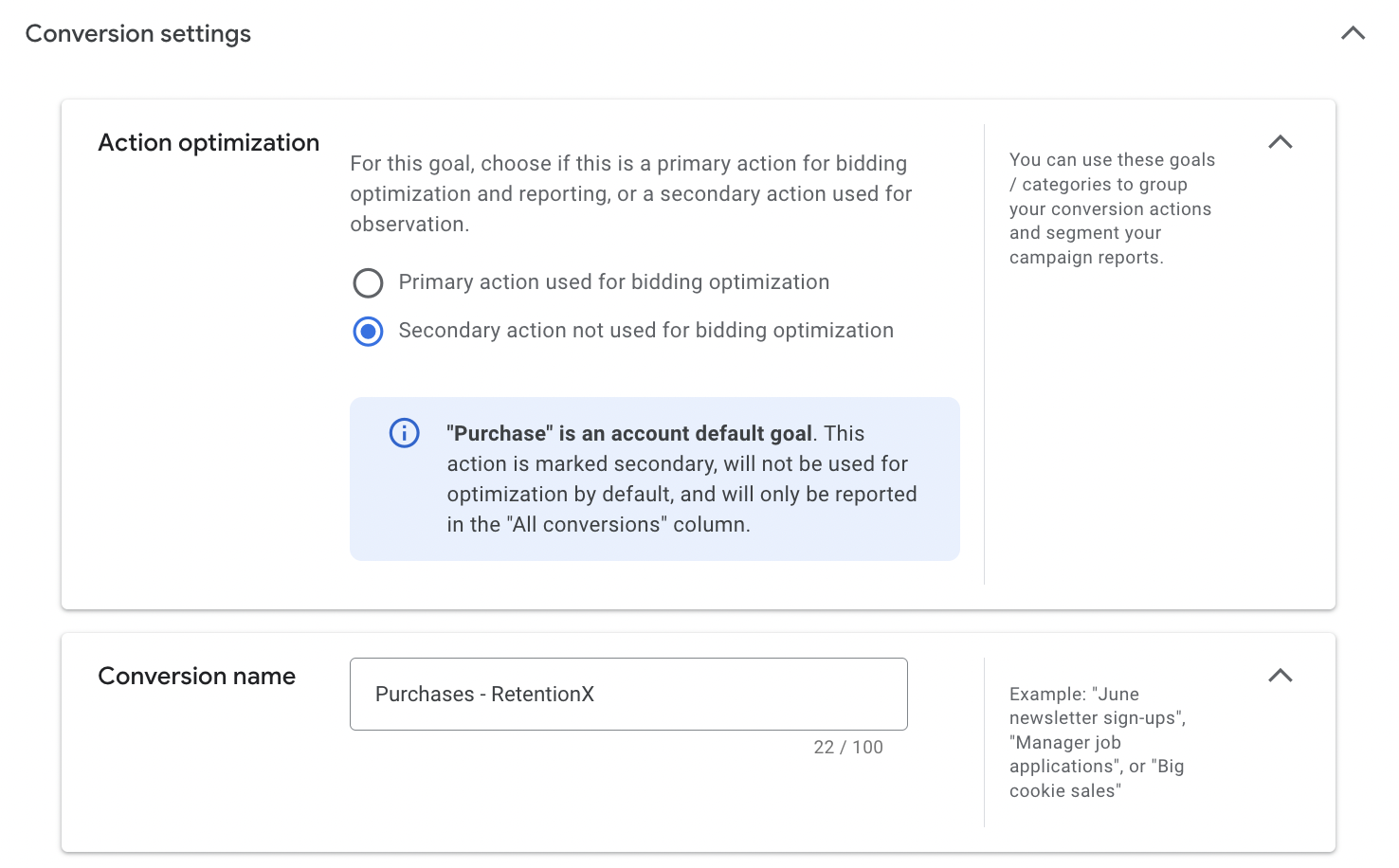Click the info icon in the blue notice box

pos(404,433)
